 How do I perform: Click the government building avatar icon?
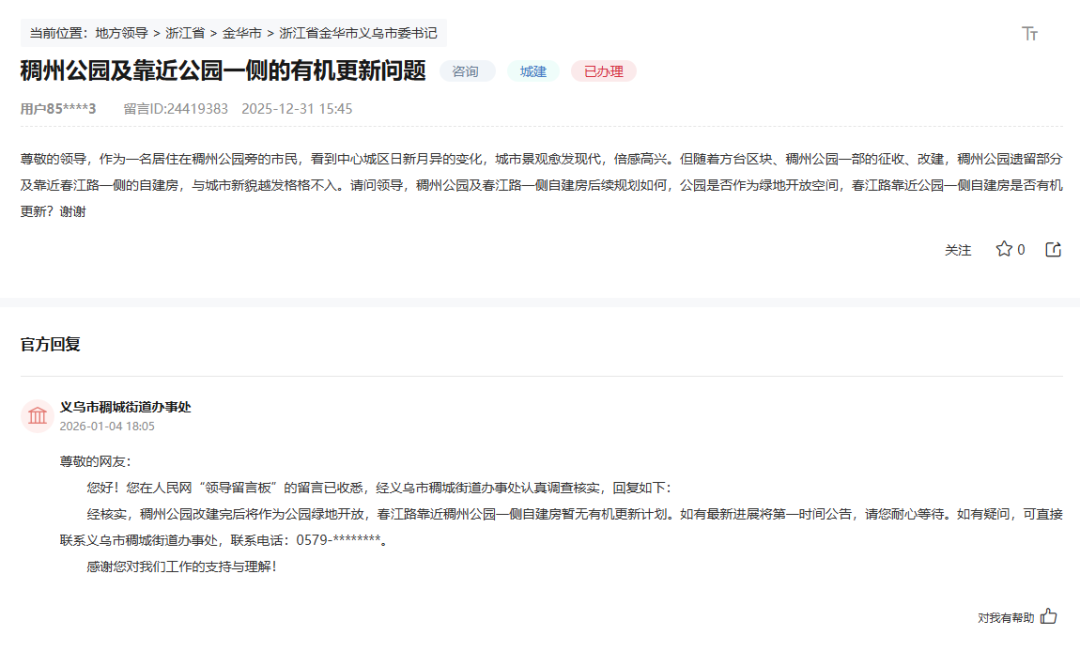pos(37,415)
